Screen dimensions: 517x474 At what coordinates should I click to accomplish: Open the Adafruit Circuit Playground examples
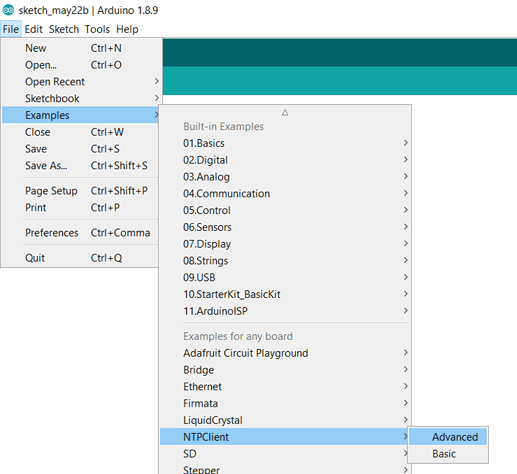[x=285, y=353]
